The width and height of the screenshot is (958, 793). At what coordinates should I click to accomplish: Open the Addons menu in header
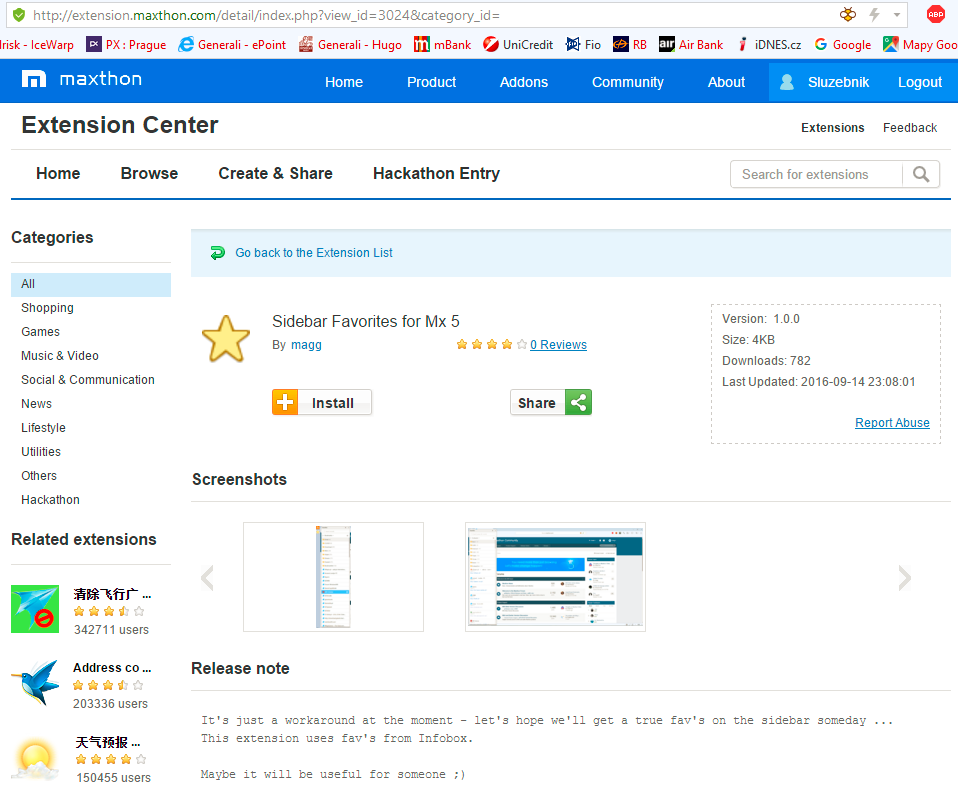[x=524, y=82]
